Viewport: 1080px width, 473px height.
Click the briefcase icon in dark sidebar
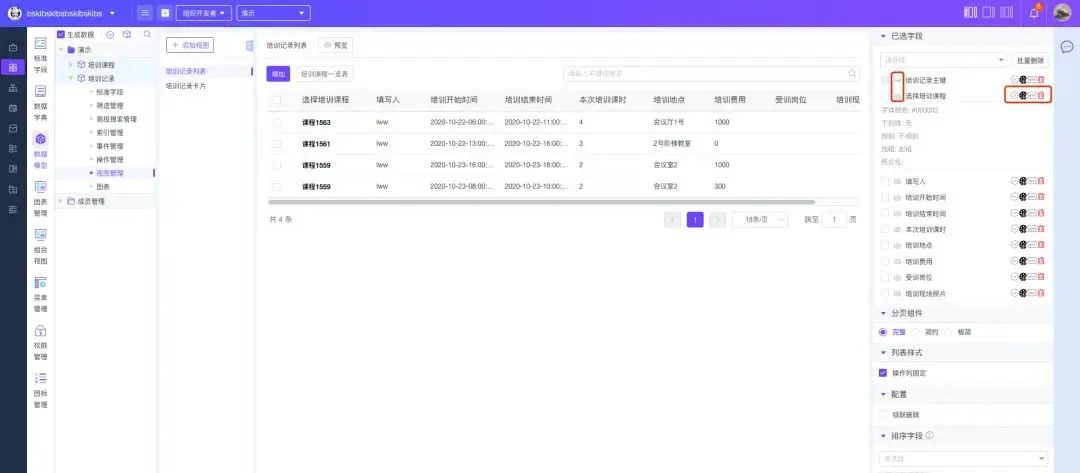(x=13, y=48)
